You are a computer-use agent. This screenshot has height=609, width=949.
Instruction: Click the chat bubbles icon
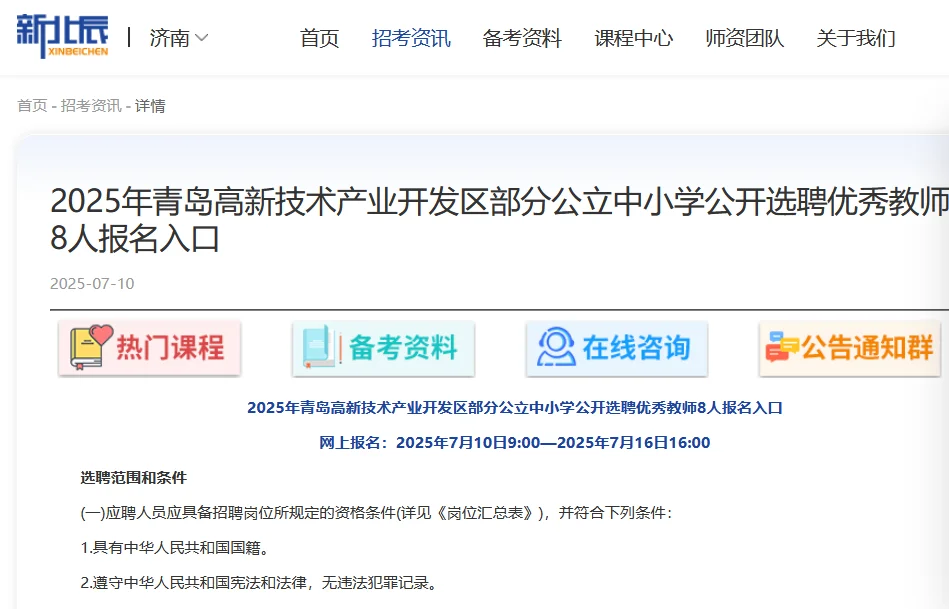(x=782, y=347)
